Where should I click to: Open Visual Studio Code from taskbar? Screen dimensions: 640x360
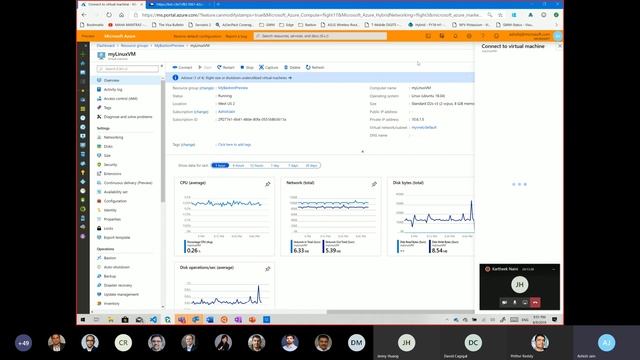(153, 320)
